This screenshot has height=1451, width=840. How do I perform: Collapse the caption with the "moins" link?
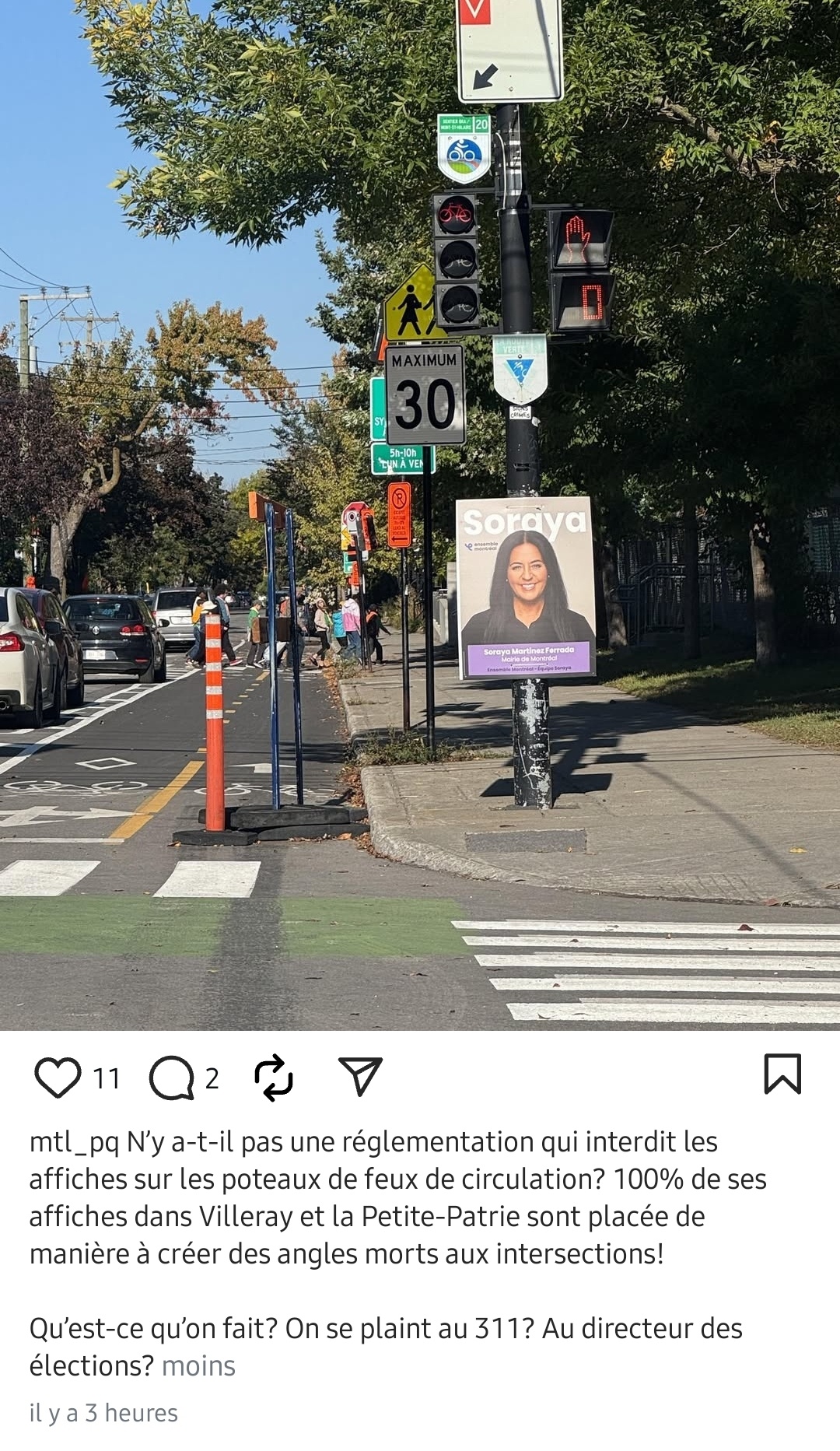click(198, 1365)
